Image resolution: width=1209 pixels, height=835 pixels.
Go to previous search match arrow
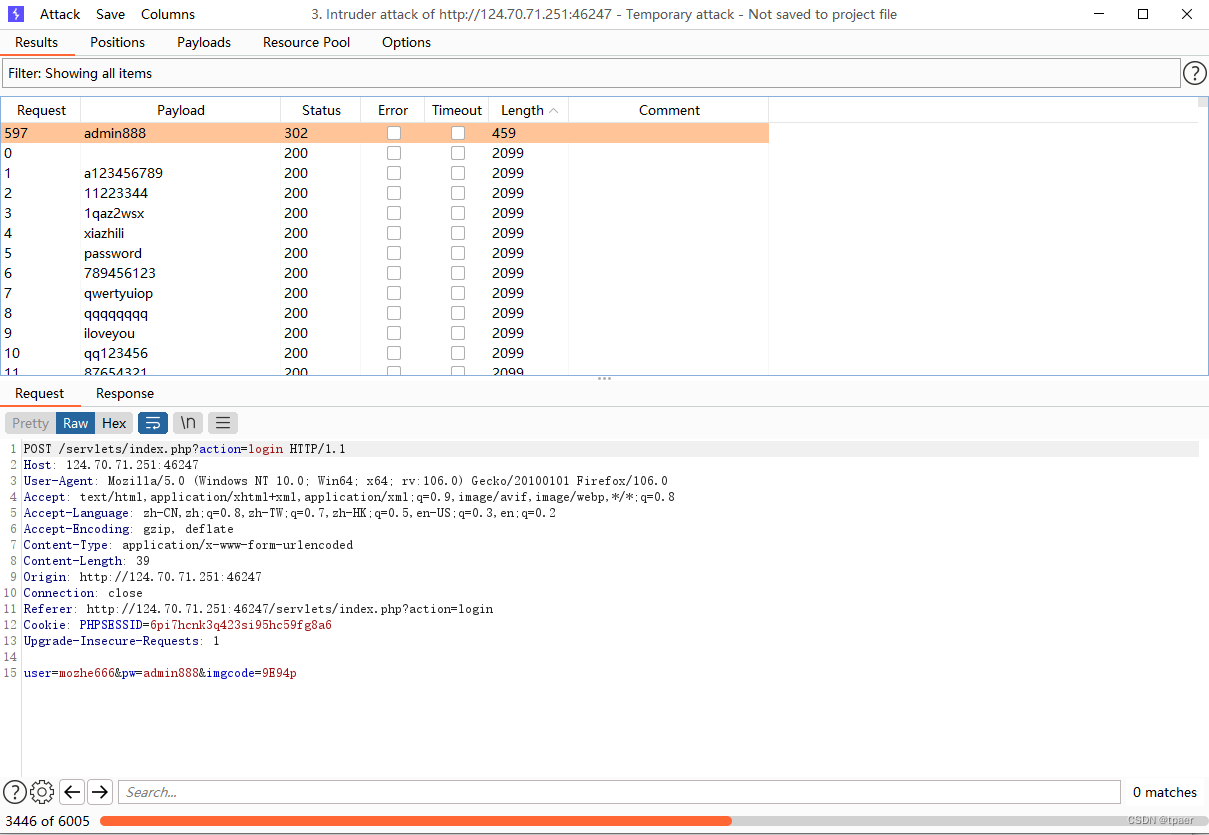tap(72, 792)
